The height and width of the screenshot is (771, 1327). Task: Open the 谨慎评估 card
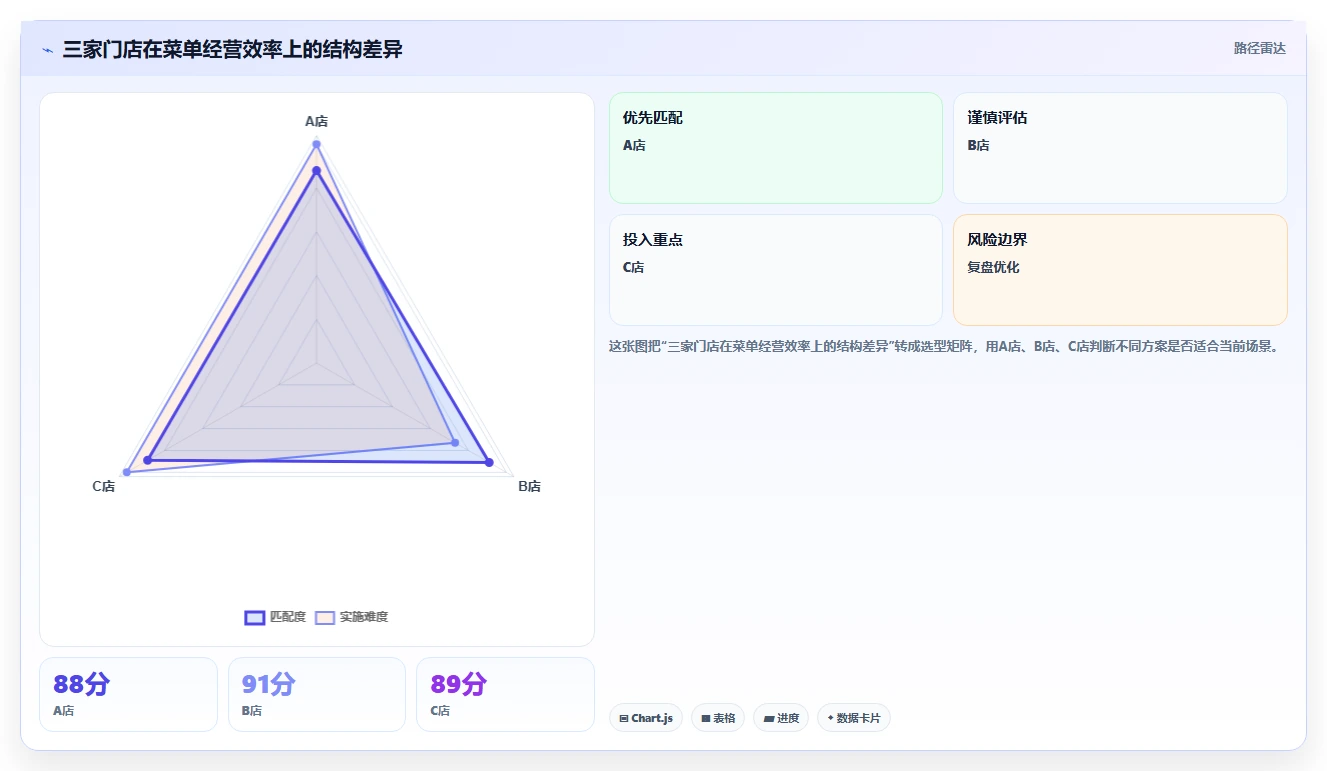pos(1120,148)
